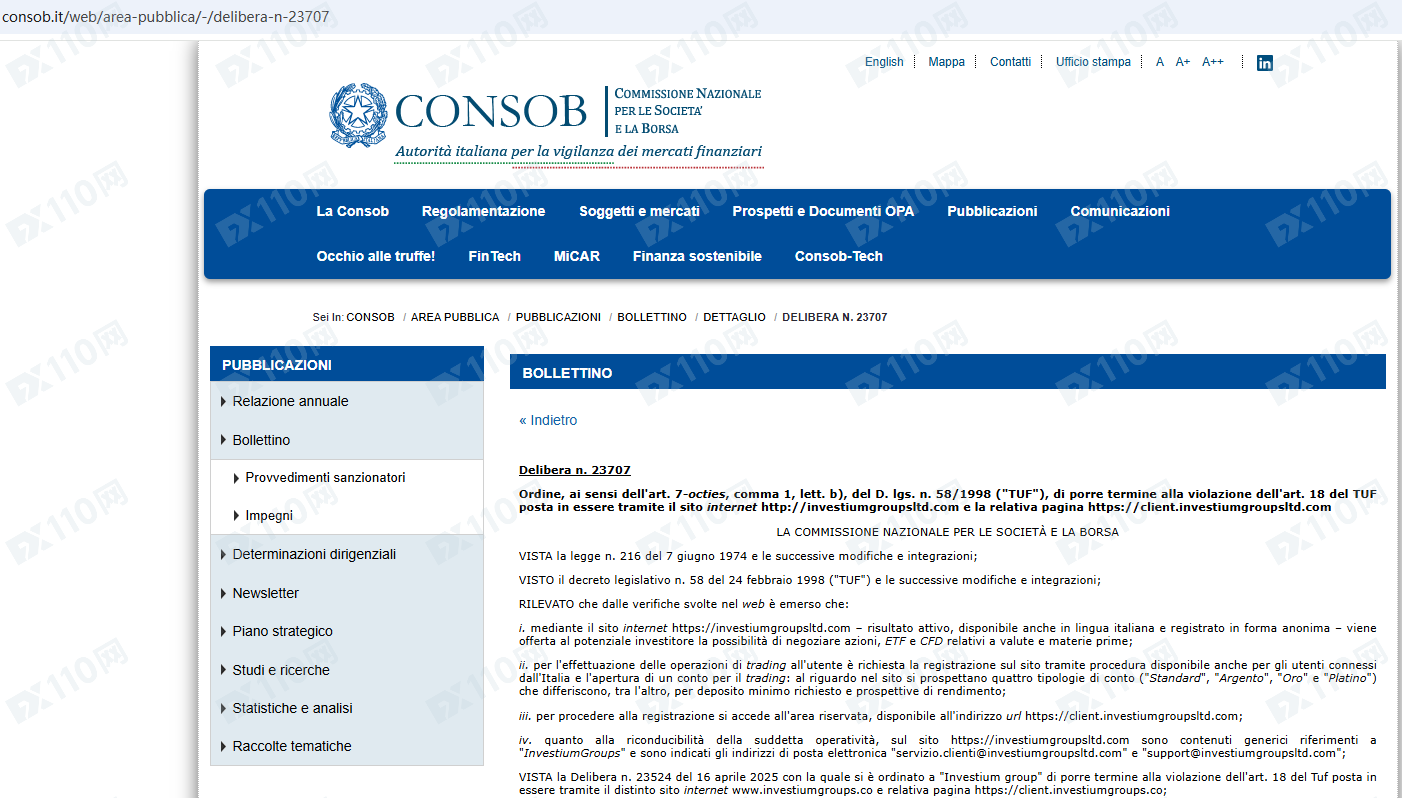Open the La Consob menu
This screenshot has height=798, width=1402.
click(352, 211)
